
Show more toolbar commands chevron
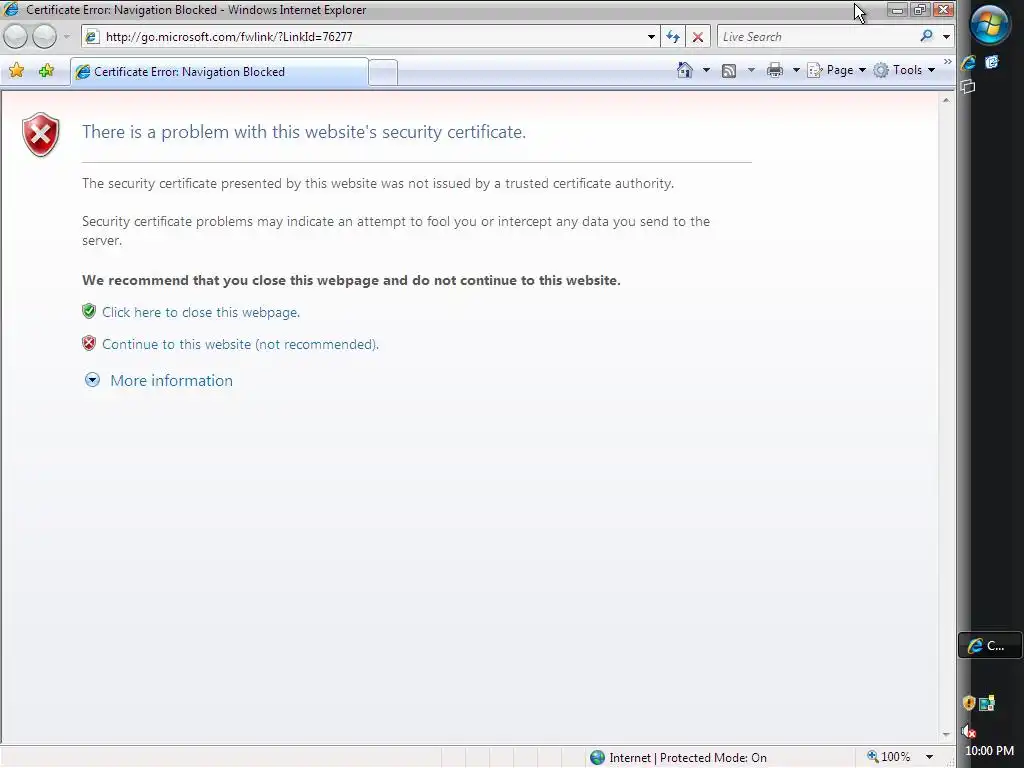[948, 61]
